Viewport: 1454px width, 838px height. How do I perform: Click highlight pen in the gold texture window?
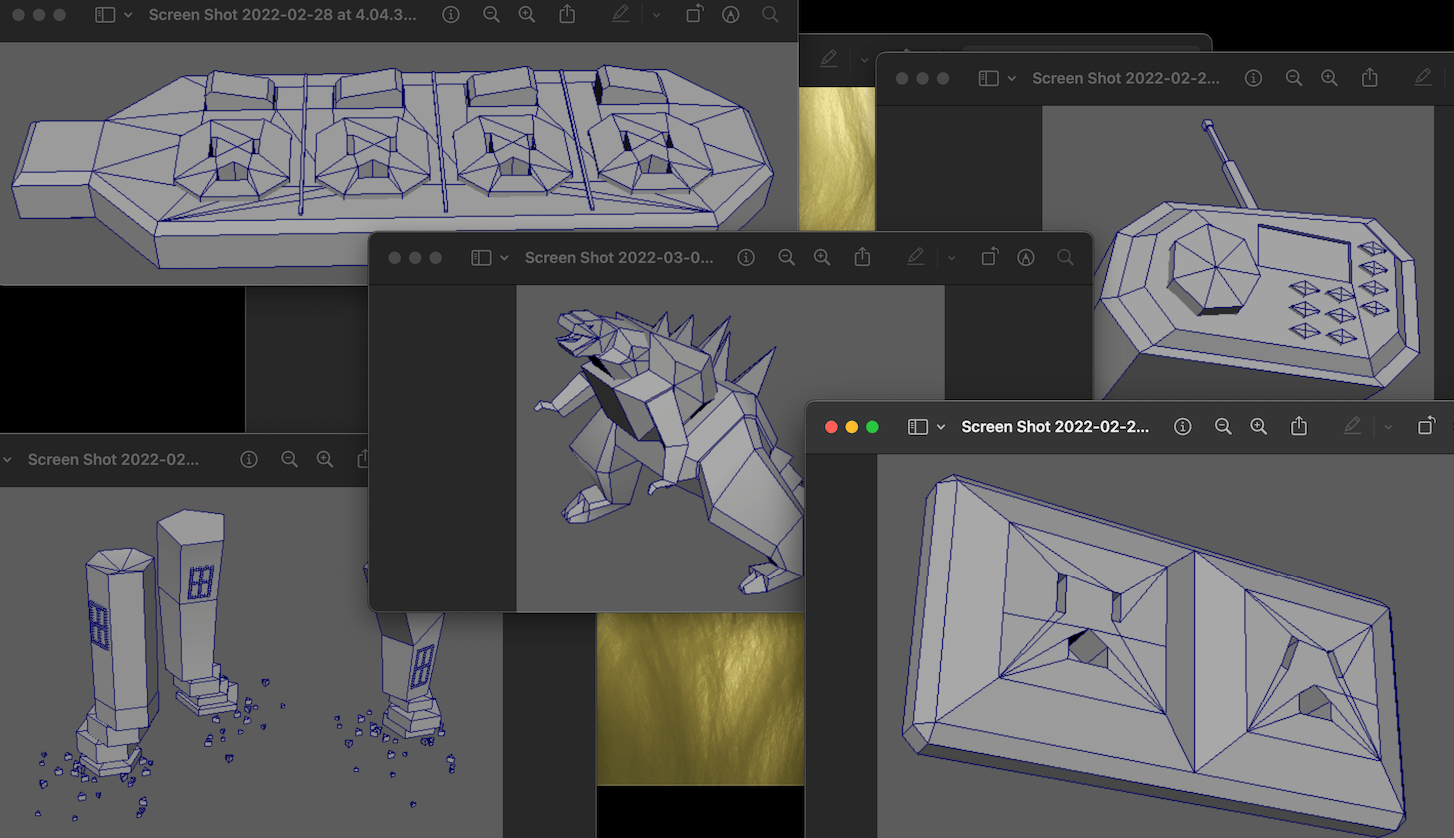click(828, 59)
